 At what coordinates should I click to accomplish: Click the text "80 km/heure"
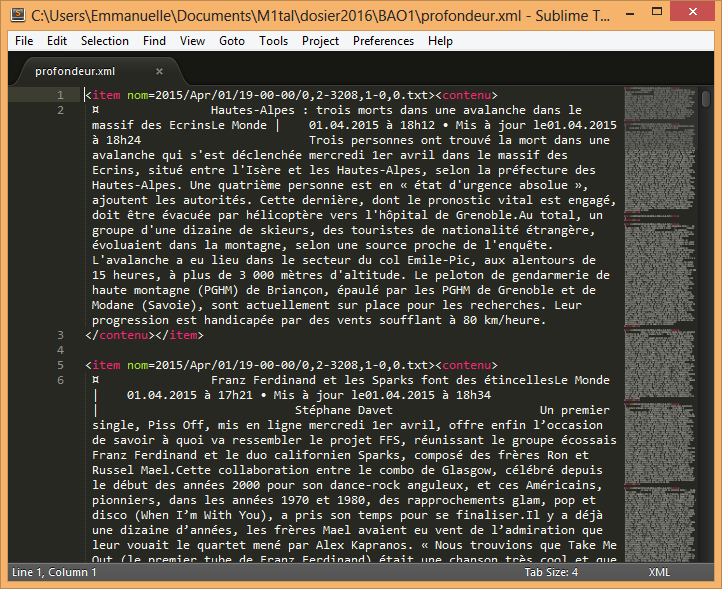(504, 320)
